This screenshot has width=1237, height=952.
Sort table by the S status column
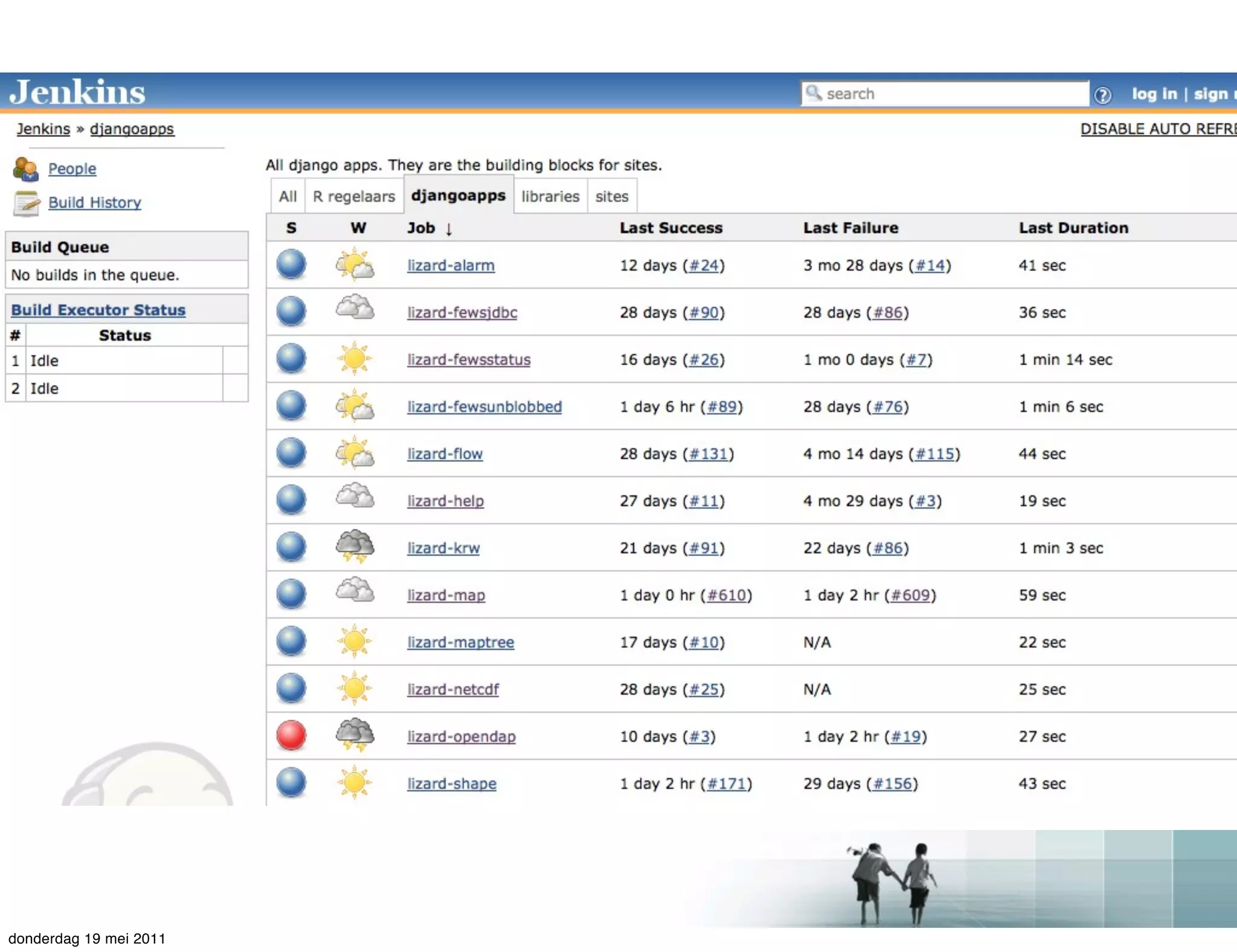291,228
